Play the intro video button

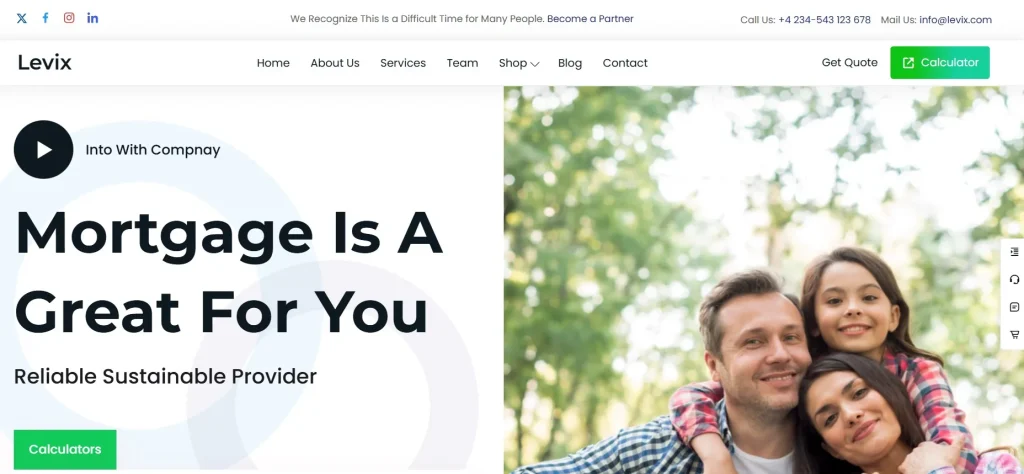43,150
